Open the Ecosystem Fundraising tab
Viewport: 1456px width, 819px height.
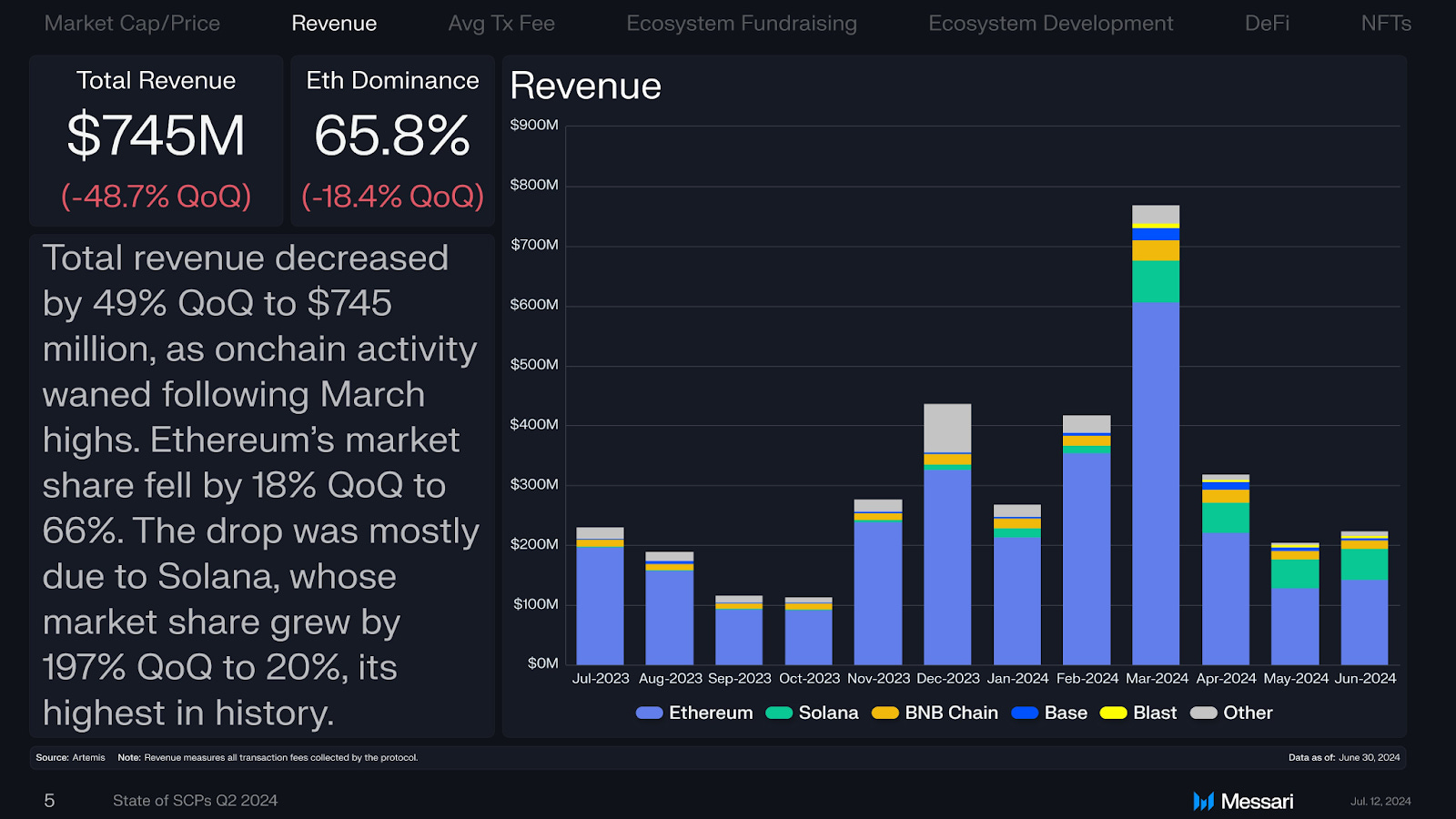pos(741,24)
